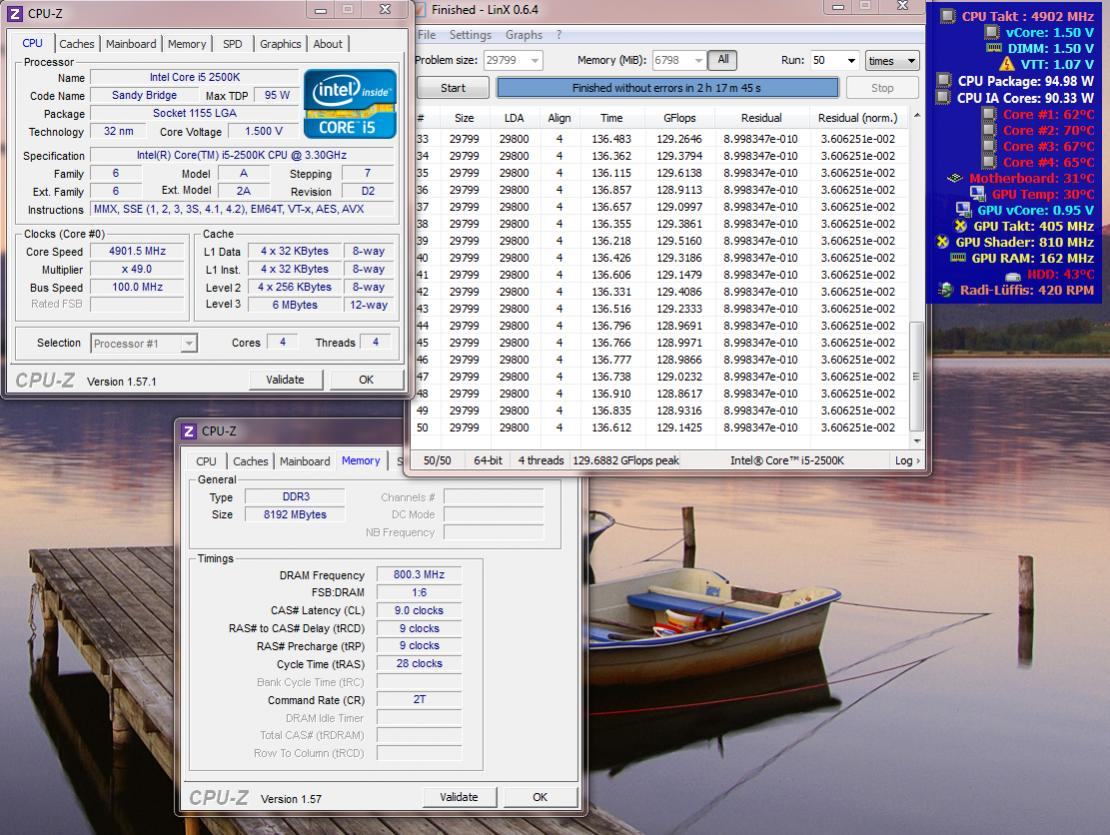Image resolution: width=1110 pixels, height=835 pixels.
Task: Click Validate in lower CPU-Z Memory window
Action: click(x=459, y=797)
